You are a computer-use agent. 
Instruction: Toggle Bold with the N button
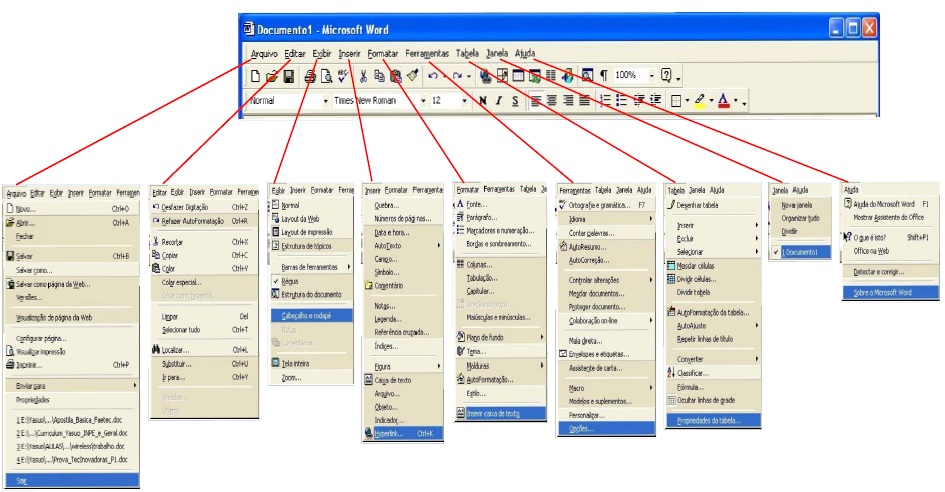482,101
